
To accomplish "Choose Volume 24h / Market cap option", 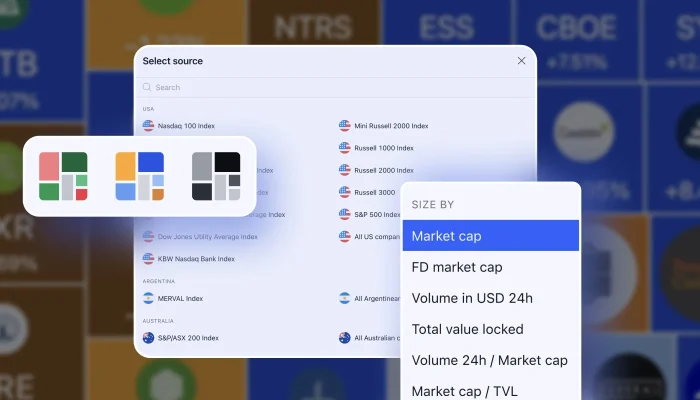I will (x=491, y=360).
